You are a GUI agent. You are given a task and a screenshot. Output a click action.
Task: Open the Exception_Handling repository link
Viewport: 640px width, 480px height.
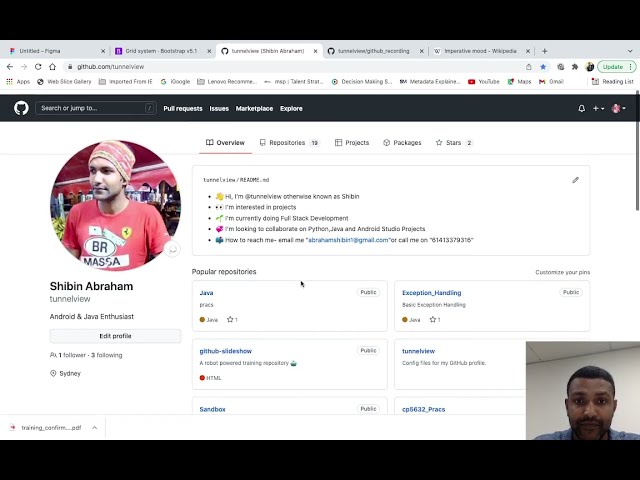tap(431, 293)
